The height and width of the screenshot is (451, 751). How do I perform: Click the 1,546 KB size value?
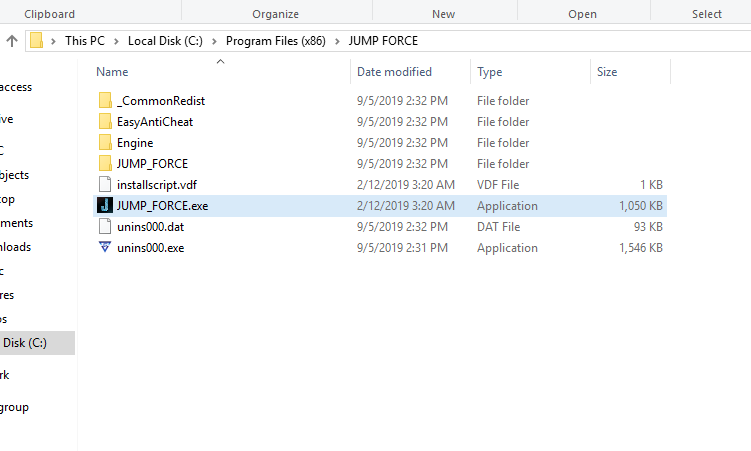[x=641, y=248]
